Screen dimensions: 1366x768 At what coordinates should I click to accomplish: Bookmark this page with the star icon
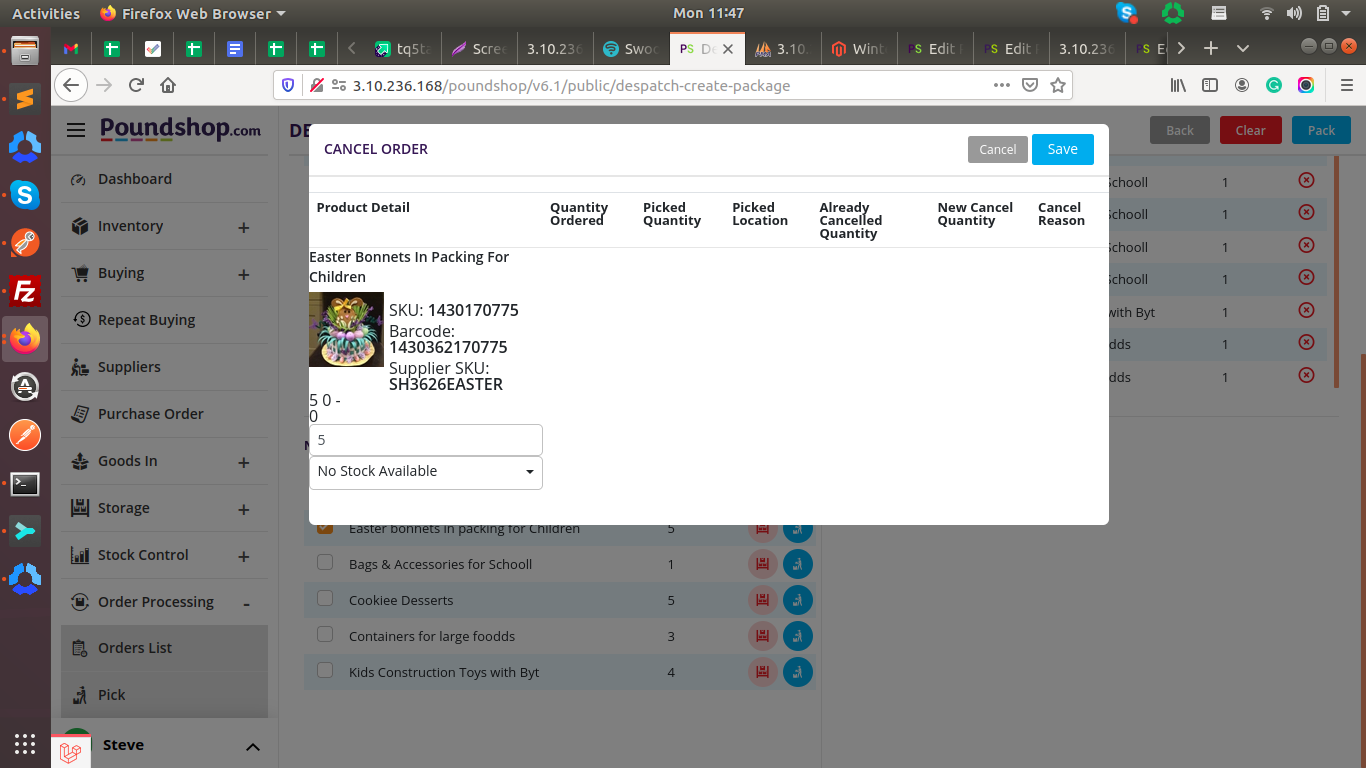1057,86
